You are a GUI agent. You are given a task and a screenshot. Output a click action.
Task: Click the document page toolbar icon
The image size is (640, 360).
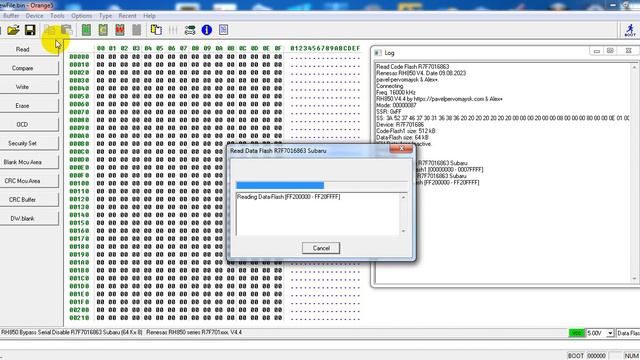pyautogui.click(x=223, y=30)
